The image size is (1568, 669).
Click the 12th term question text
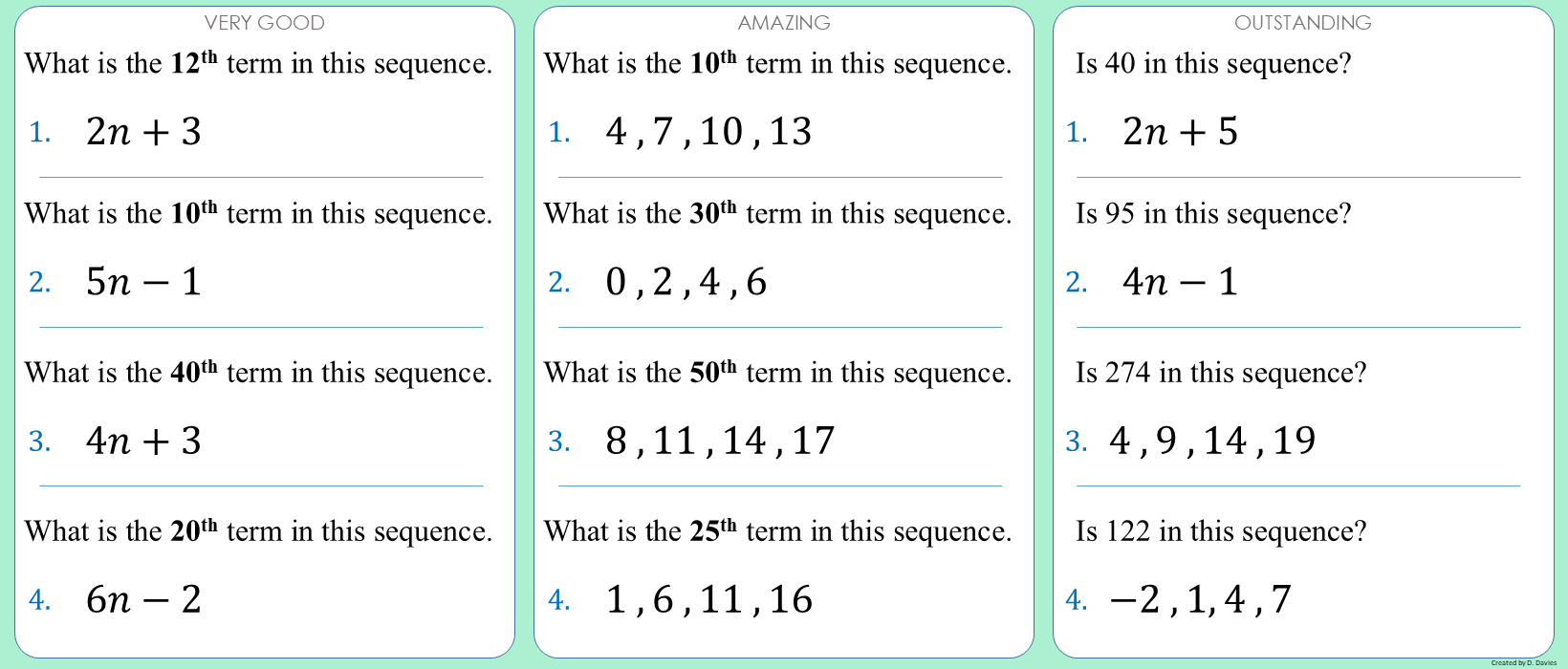[258, 64]
